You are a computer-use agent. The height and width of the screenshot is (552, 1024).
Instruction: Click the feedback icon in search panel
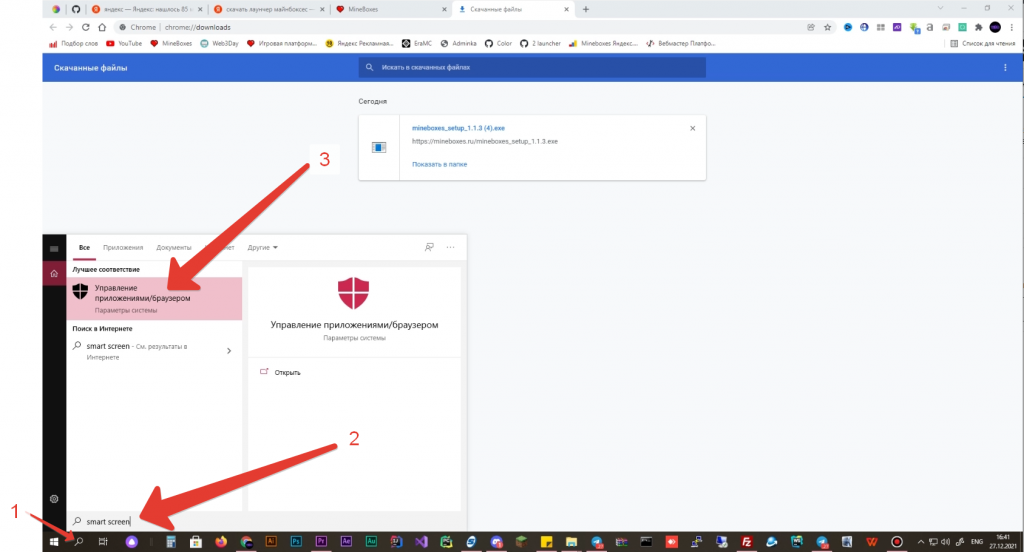tap(428, 247)
